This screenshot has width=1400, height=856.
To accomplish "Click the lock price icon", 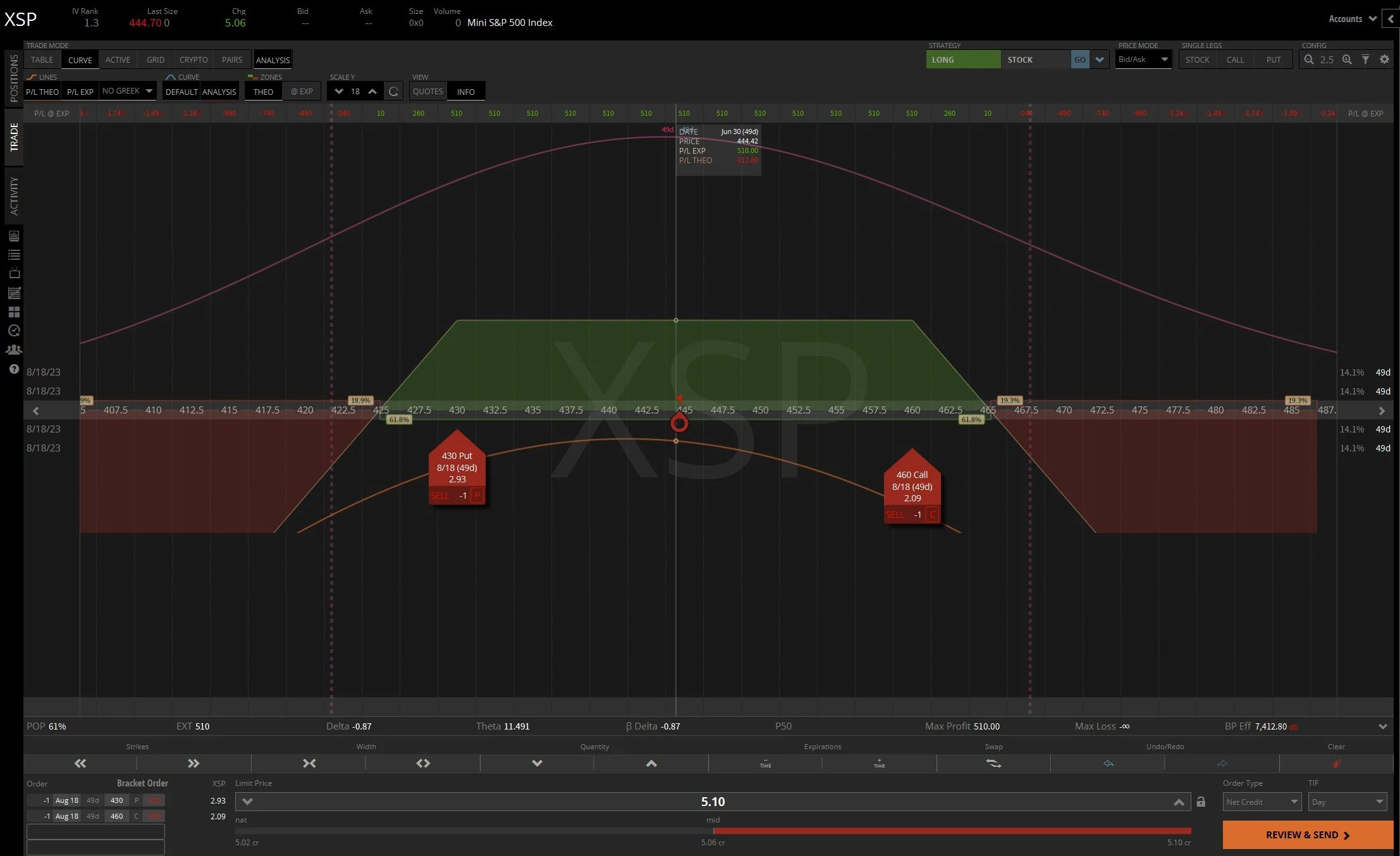I will (x=1201, y=802).
